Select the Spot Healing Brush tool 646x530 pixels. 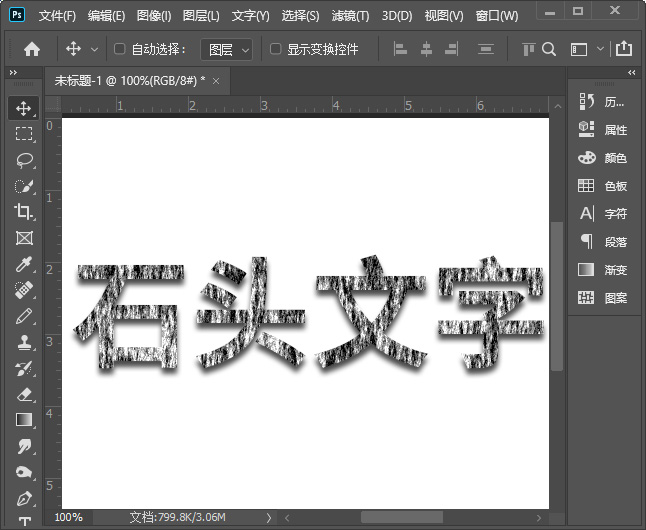23,290
